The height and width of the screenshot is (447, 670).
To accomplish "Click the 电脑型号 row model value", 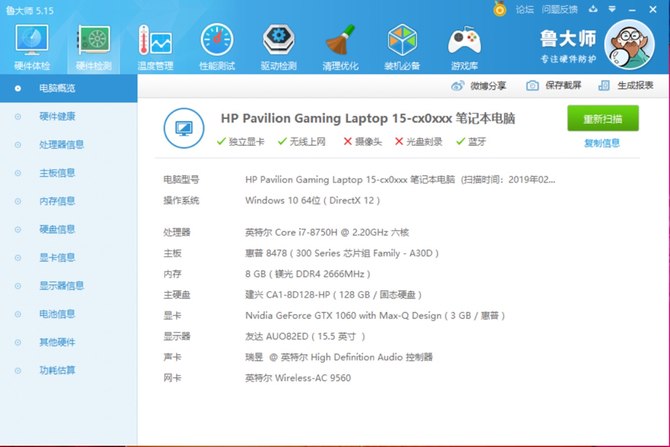I will coord(400,180).
